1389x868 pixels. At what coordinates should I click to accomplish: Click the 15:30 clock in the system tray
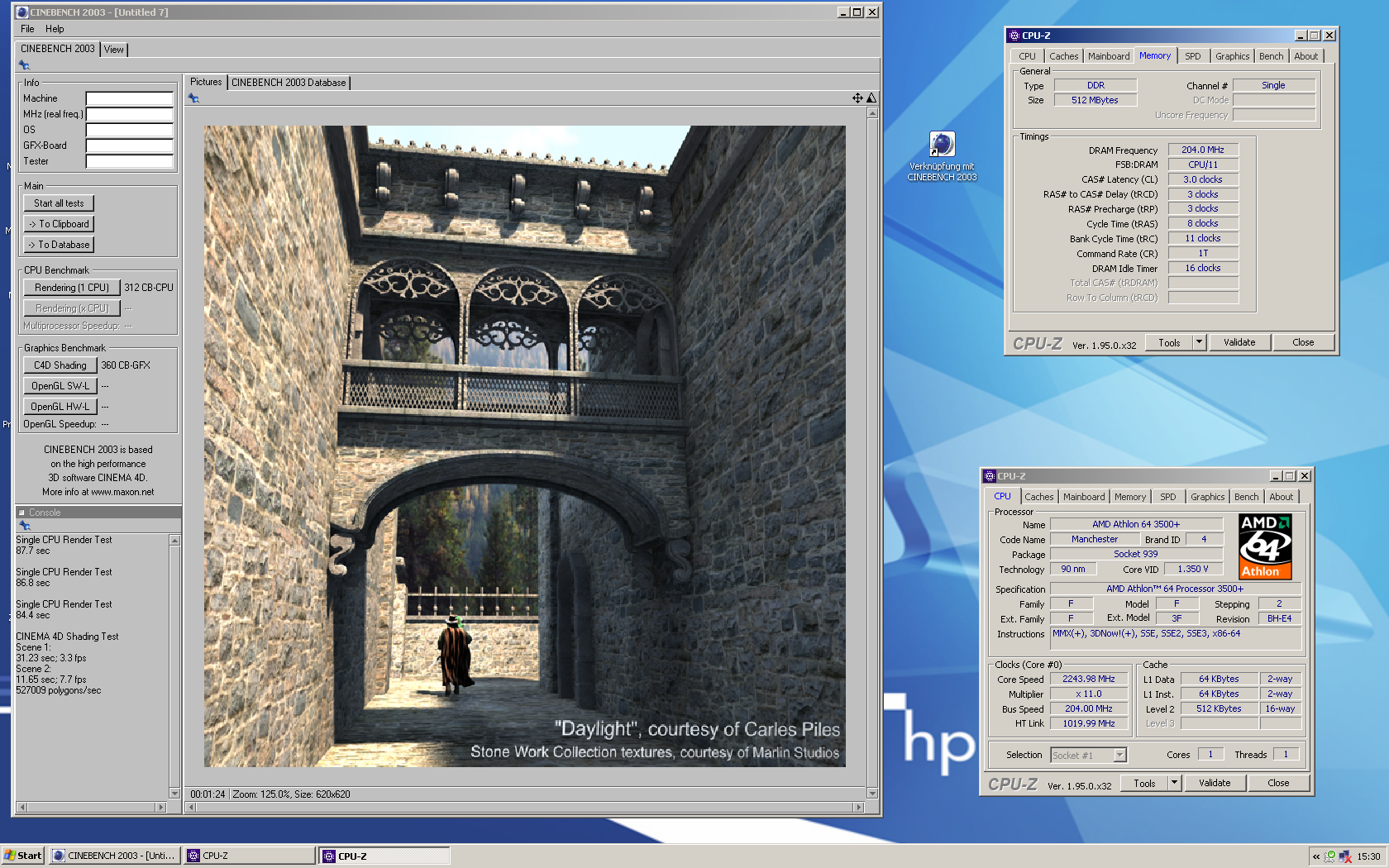(1368, 856)
